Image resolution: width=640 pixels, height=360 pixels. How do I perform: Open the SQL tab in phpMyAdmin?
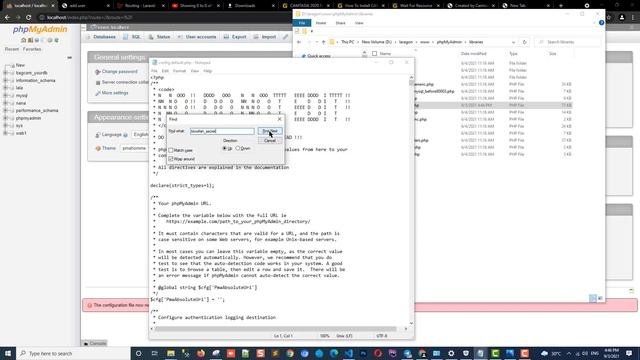pyautogui.click(x=132, y=37)
